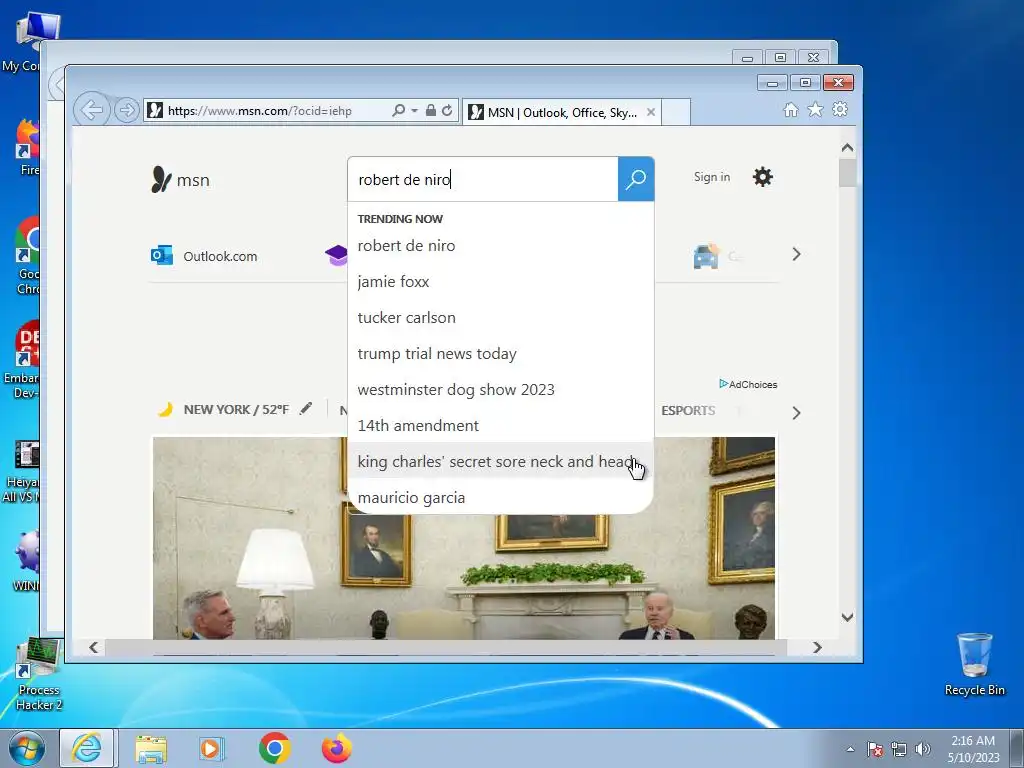Launch Firefox from the taskbar
The width and height of the screenshot is (1024, 768).
336,748
